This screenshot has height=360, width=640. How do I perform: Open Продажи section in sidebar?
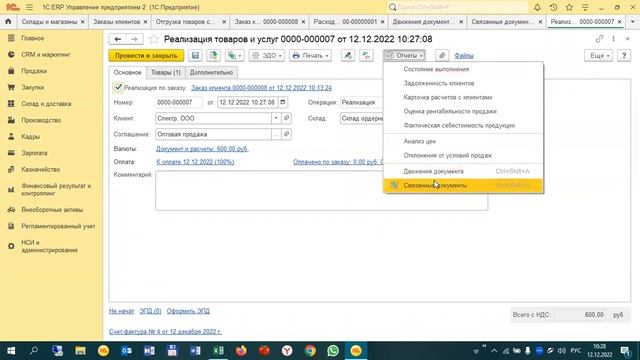coord(34,71)
